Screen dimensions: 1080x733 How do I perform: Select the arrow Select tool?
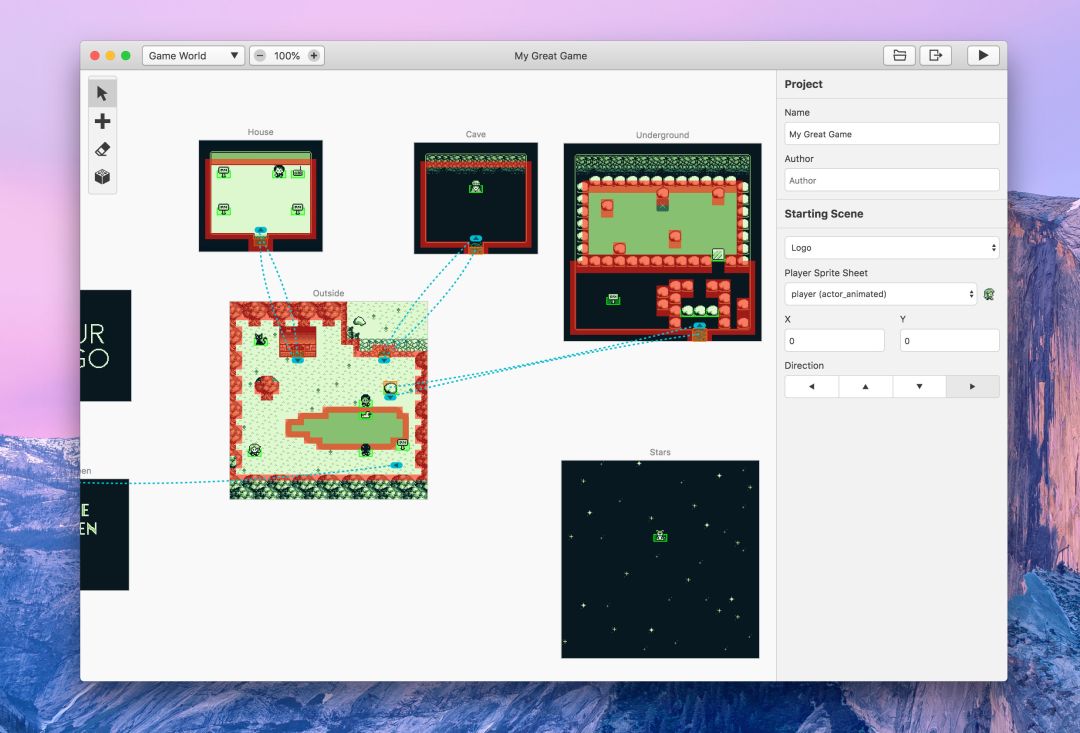pyautogui.click(x=102, y=94)
